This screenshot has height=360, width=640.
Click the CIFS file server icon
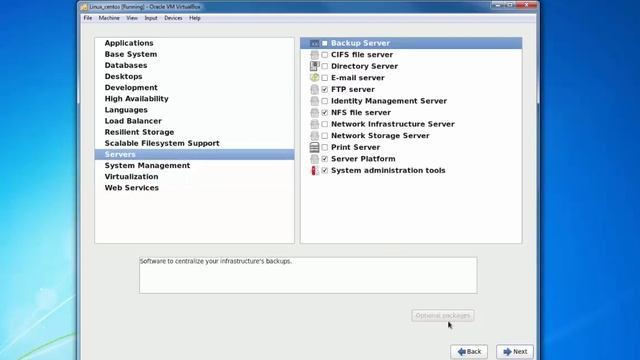tap(314, 55)
